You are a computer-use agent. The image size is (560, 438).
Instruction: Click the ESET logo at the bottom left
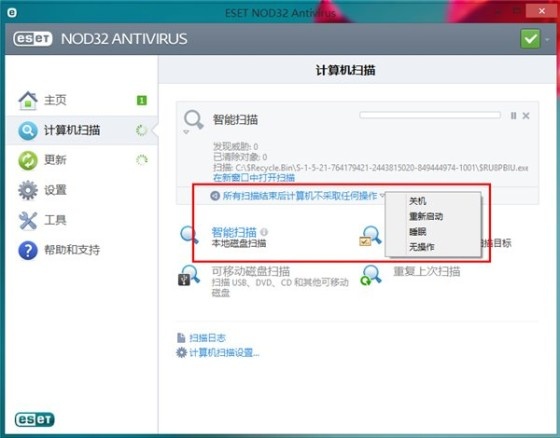tap(34, 420)
